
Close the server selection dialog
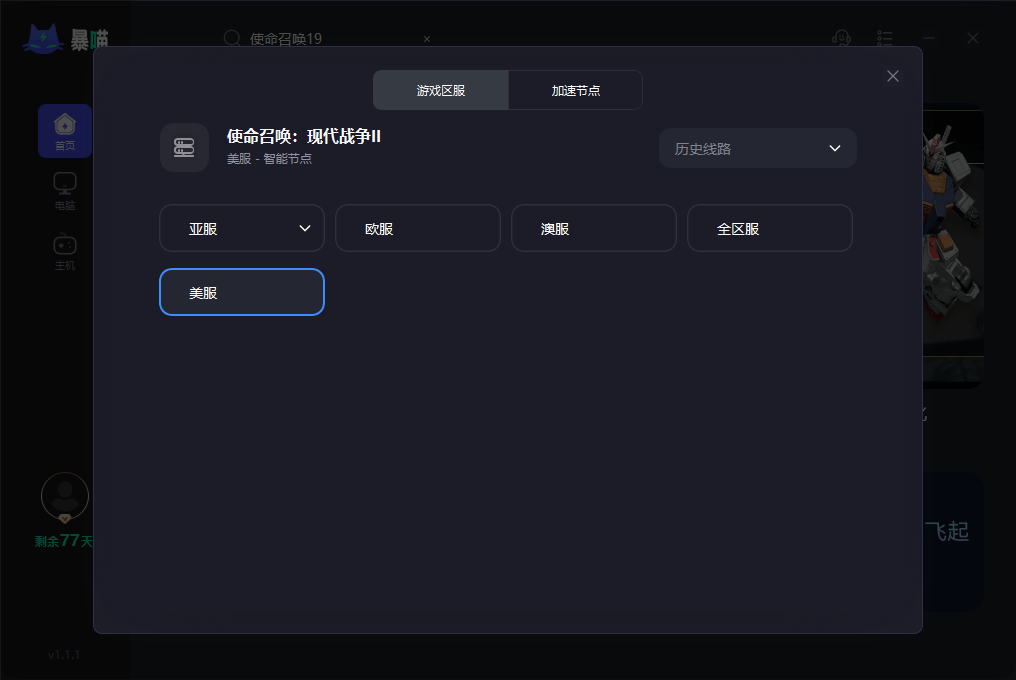click(x=892, y=76)
